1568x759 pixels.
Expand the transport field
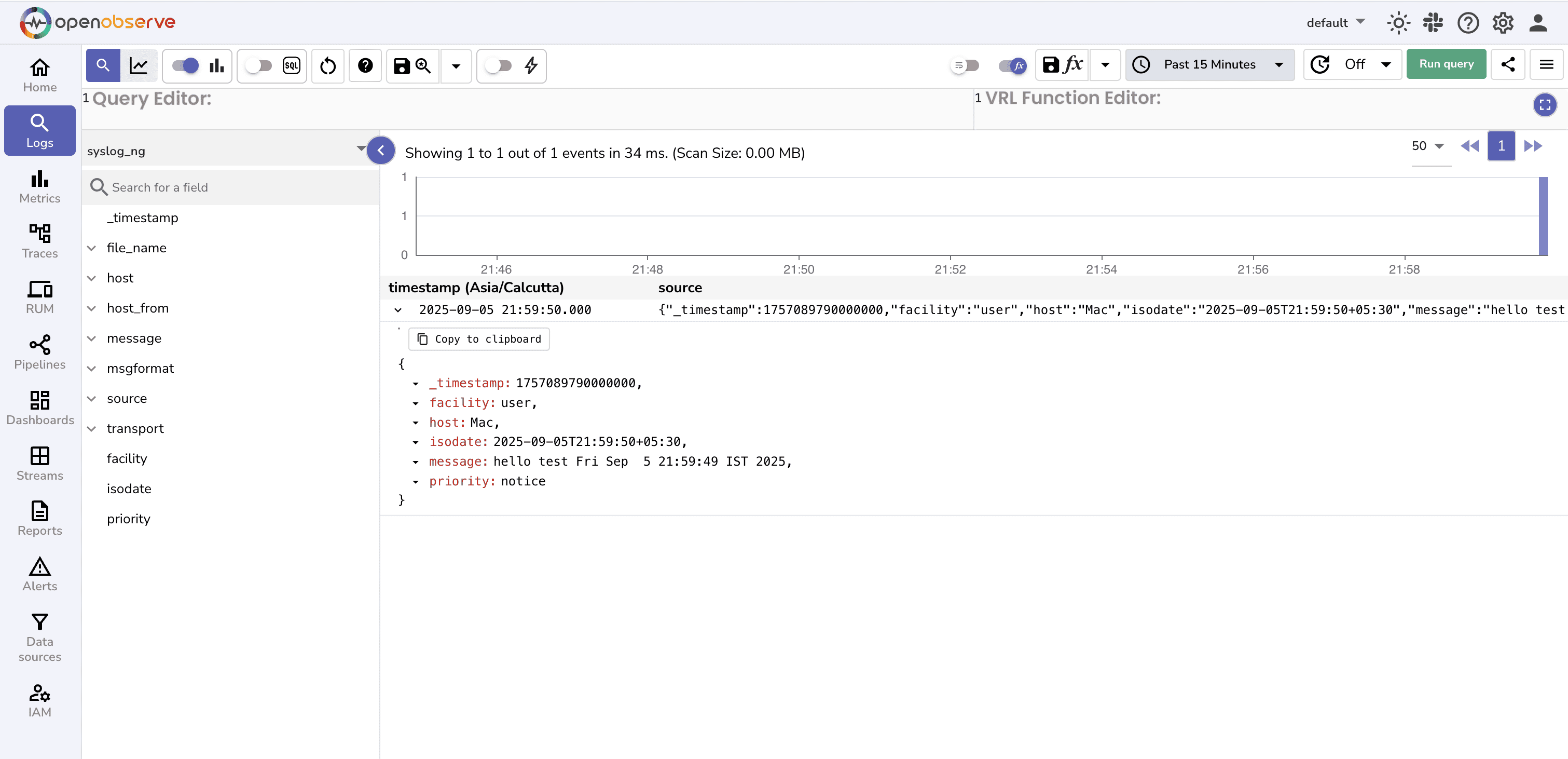(x=92, y=429)
